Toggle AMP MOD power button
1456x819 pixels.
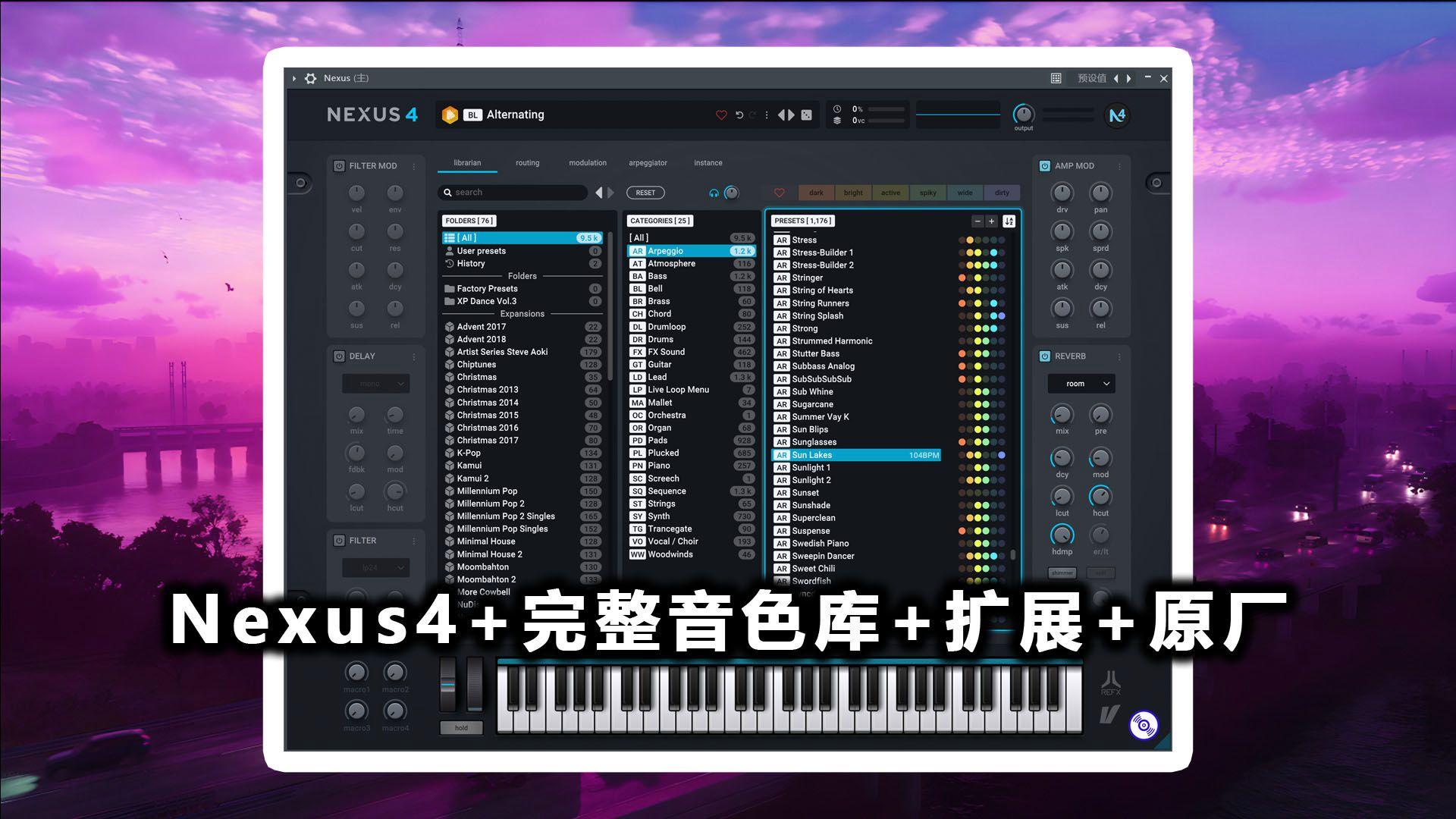pyautogui.click(x=1044, y=166)
